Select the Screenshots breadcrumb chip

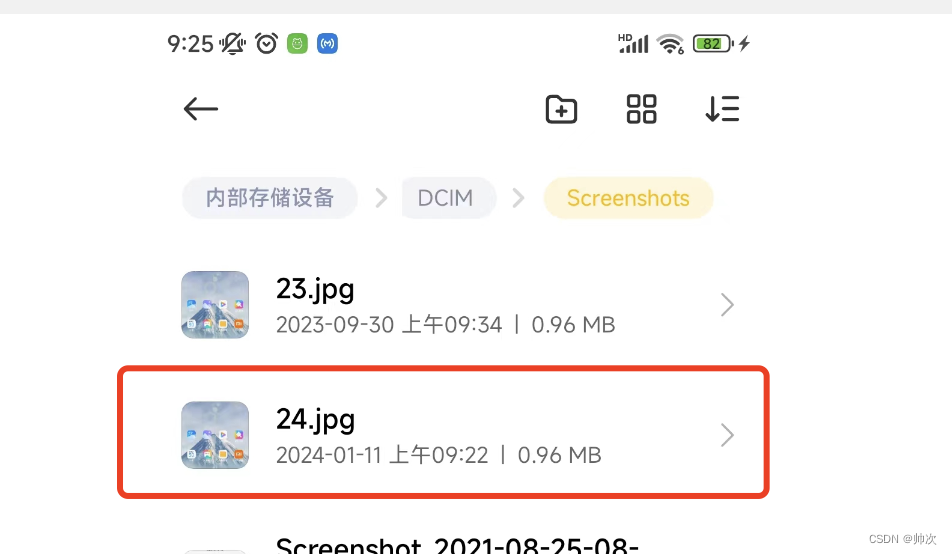[x=628, y=198]
